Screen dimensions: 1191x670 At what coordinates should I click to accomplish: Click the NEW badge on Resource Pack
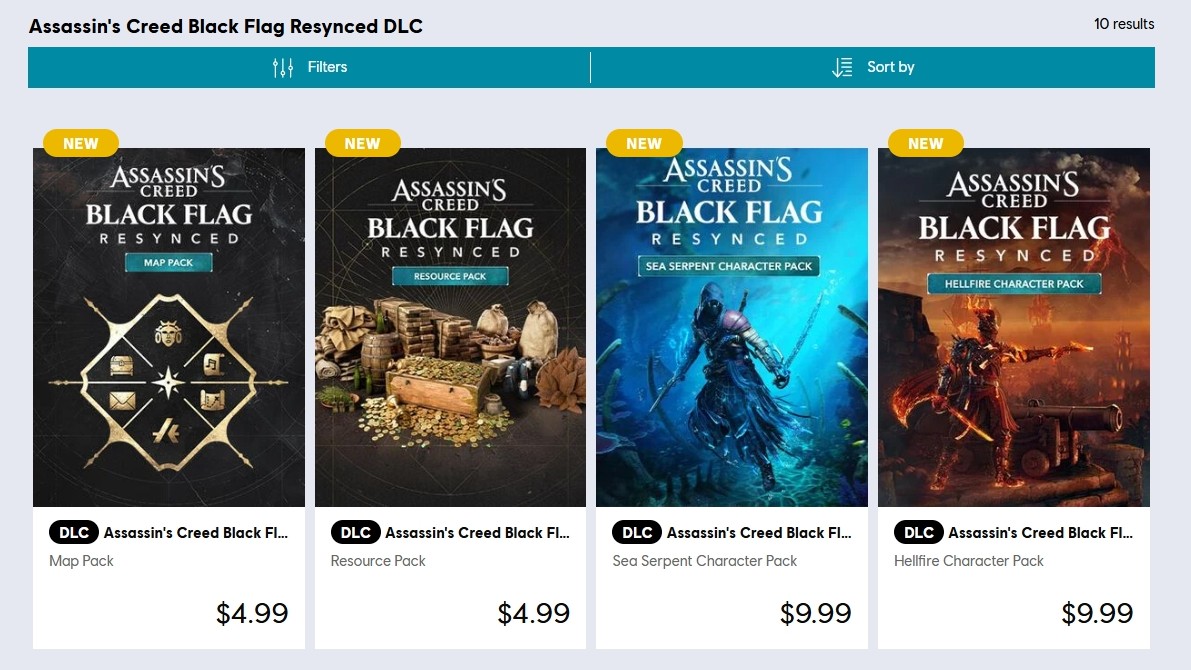(x=362, y=143)
